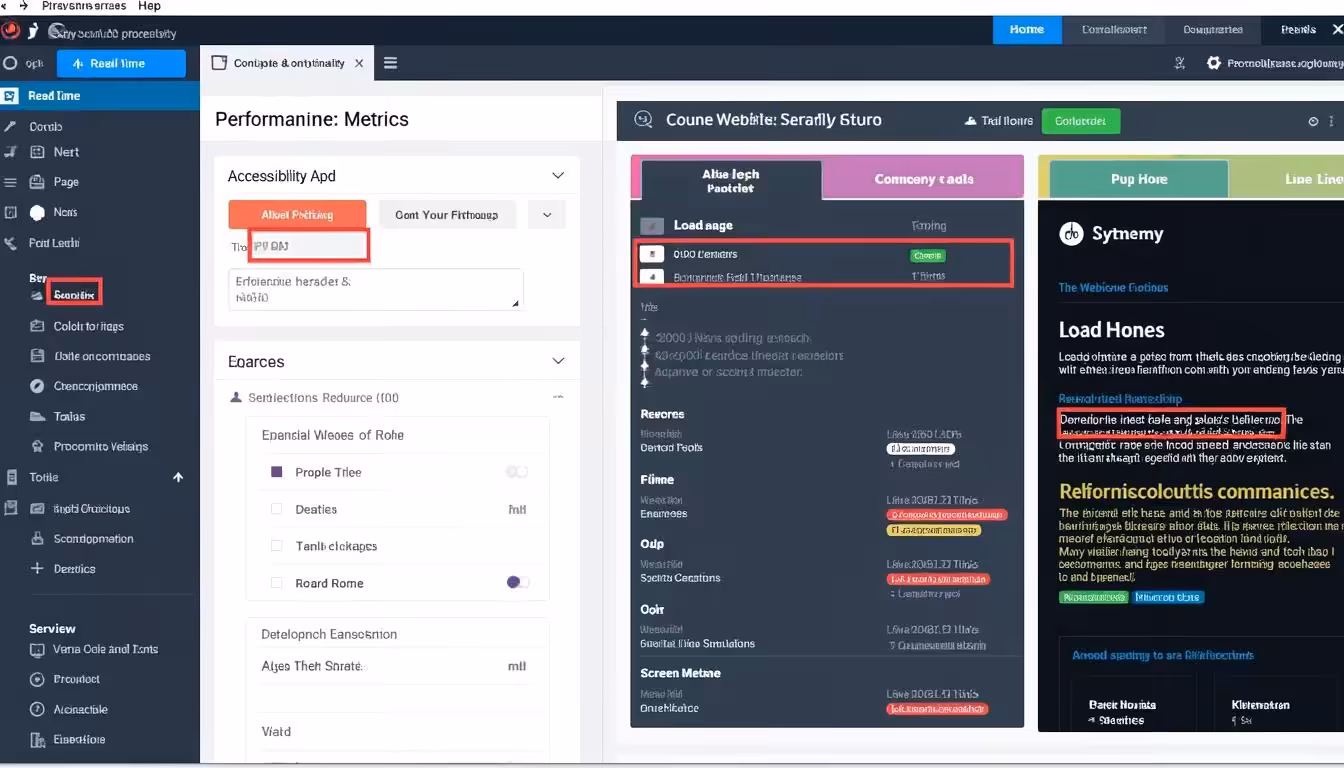Click the Cont Your Firhnoap button

coord(447,214)
